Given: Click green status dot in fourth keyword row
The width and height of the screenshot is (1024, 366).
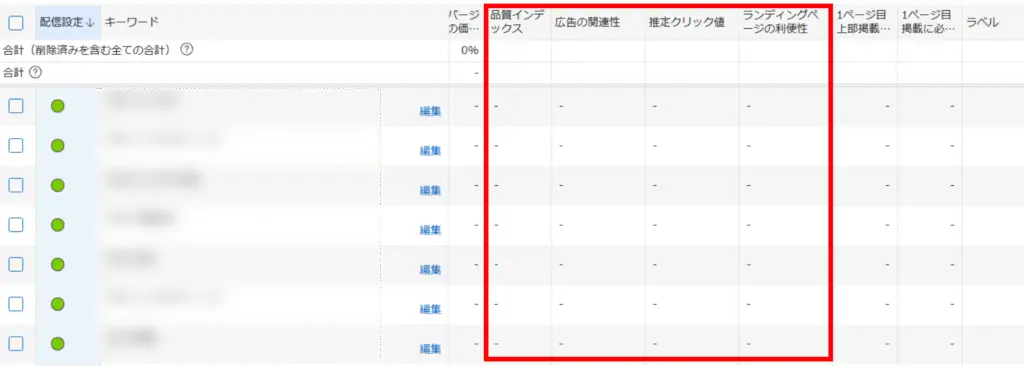Looking at the screenshot, I should click(x=57, y=225).
